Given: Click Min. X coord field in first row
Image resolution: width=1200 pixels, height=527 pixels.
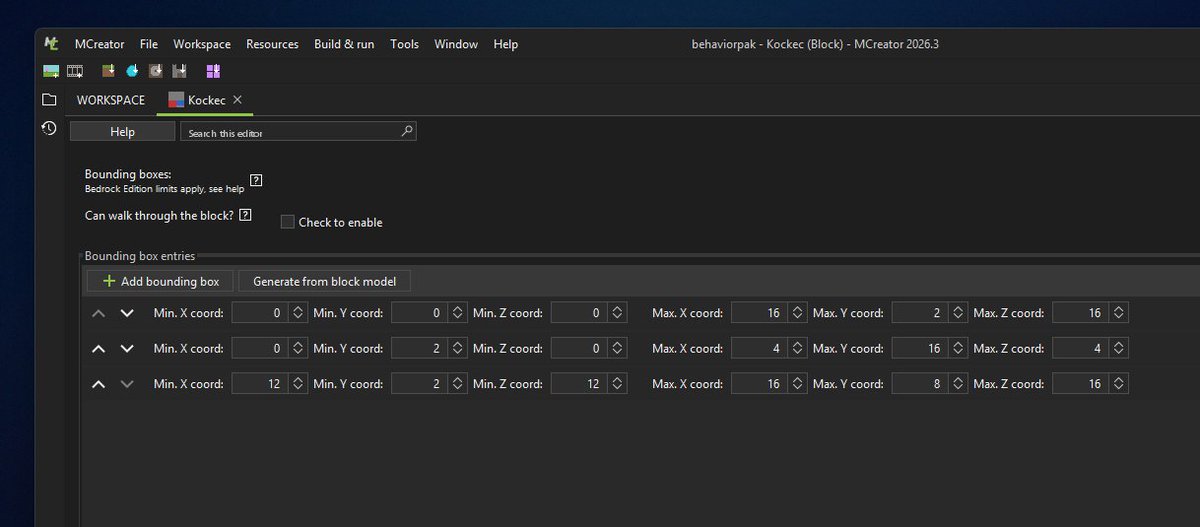Looking at the screenshot, I should pyautogui.click(x=260, y=313).
